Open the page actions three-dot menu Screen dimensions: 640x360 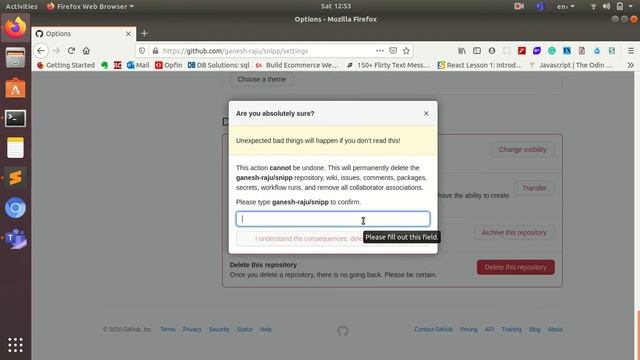[380, 51]
